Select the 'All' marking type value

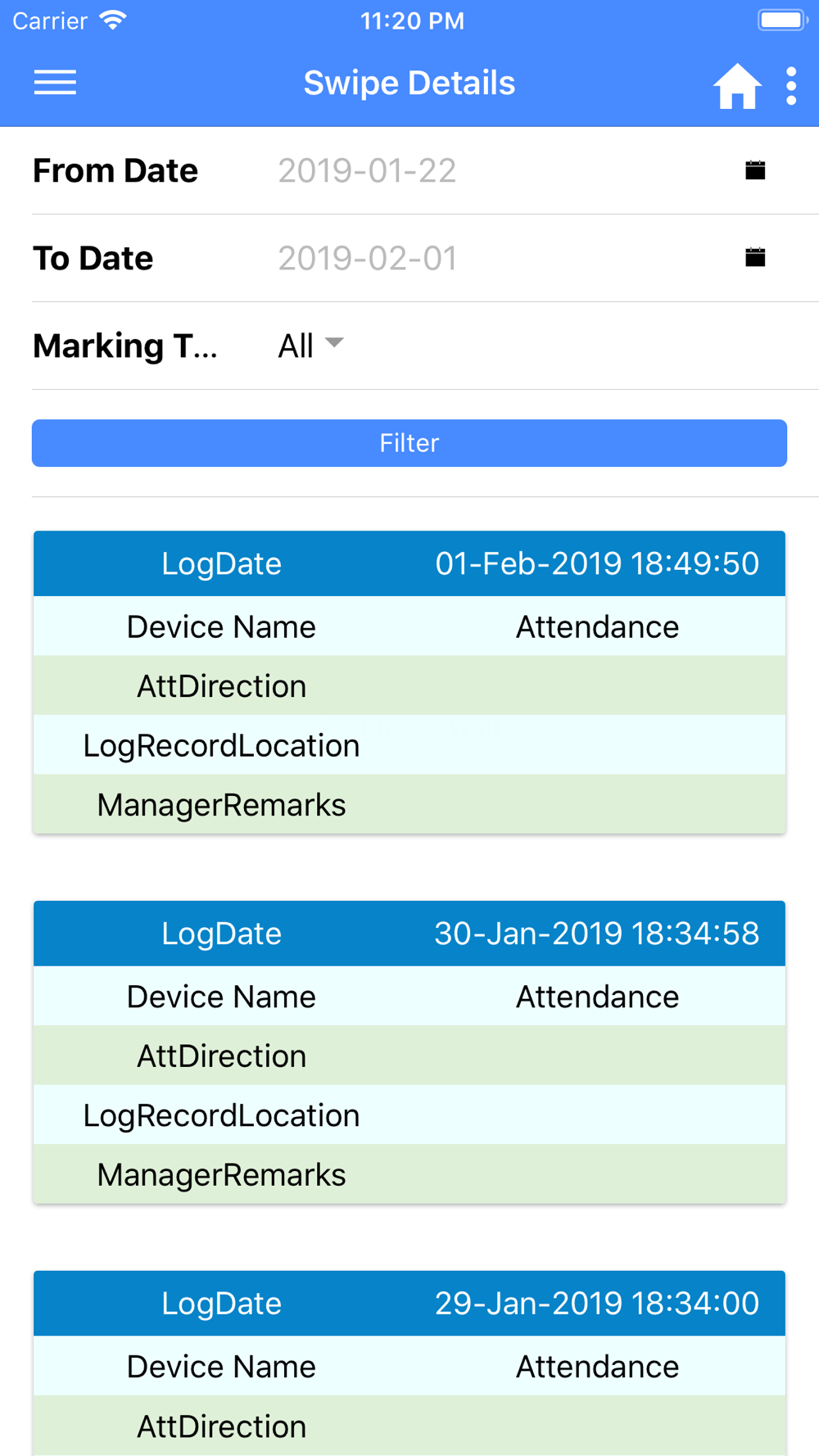[296, 346]
